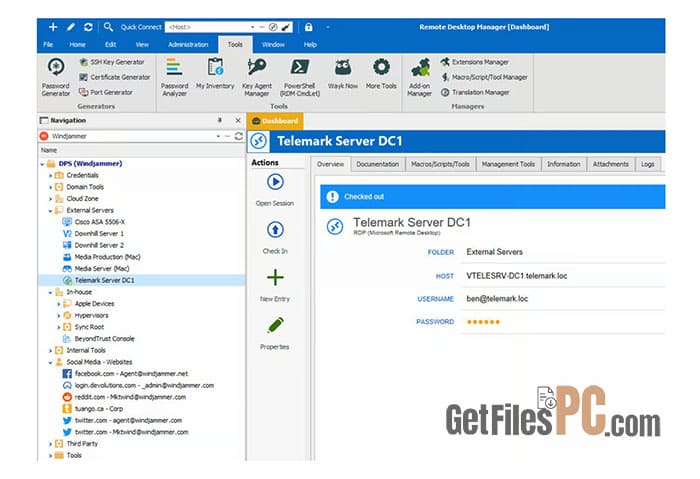Open the Administration ribbon tab
The image size is (700, 479).
(188, 45)
